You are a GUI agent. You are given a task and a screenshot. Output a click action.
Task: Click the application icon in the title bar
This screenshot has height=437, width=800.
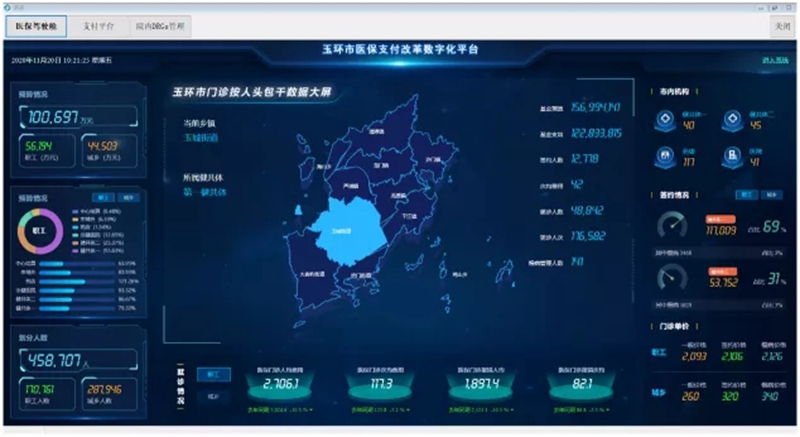click(8, 6)
